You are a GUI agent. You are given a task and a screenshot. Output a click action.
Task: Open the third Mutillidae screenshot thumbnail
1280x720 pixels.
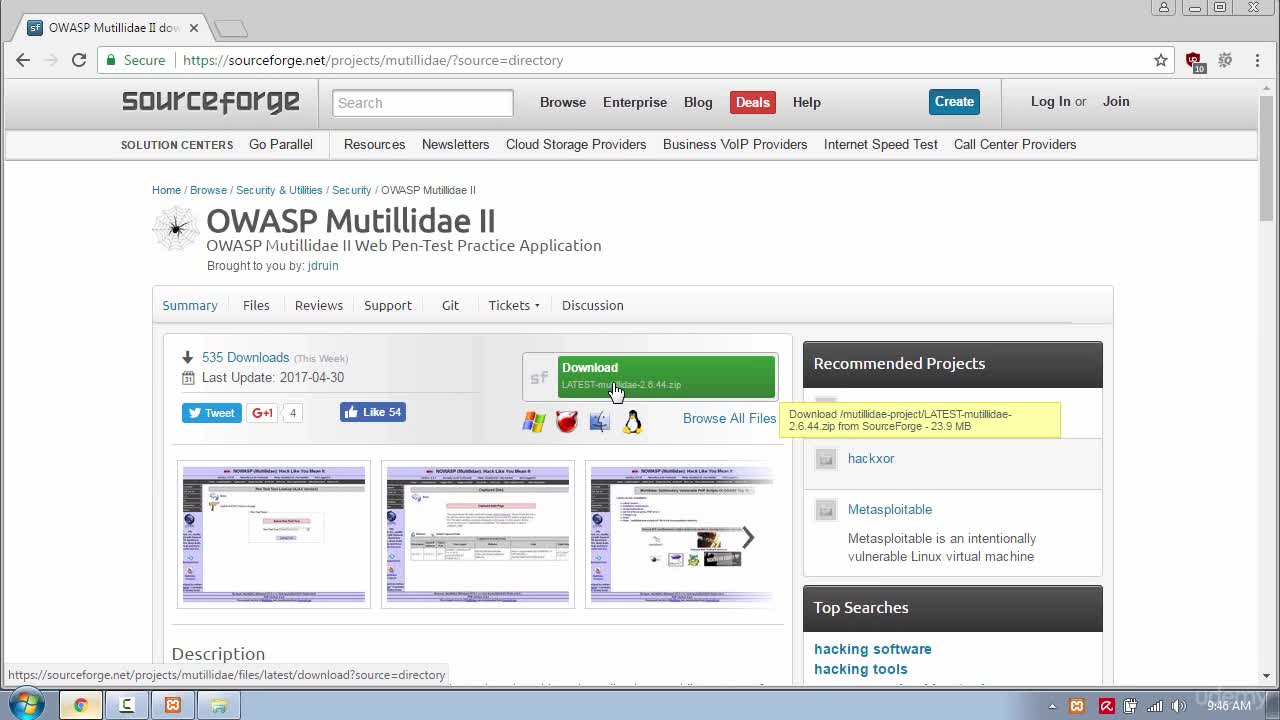680,534
